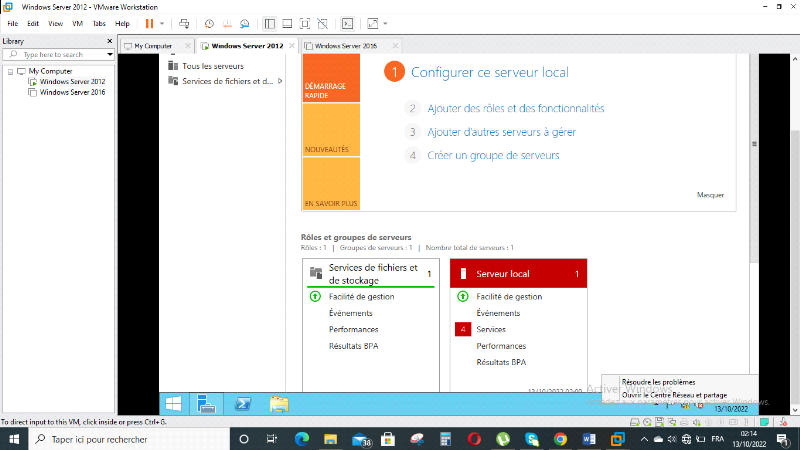Viewport: 800px width, 450px height.
Task: Open Server Manager icon in guest taskbar
Action: 206,404
